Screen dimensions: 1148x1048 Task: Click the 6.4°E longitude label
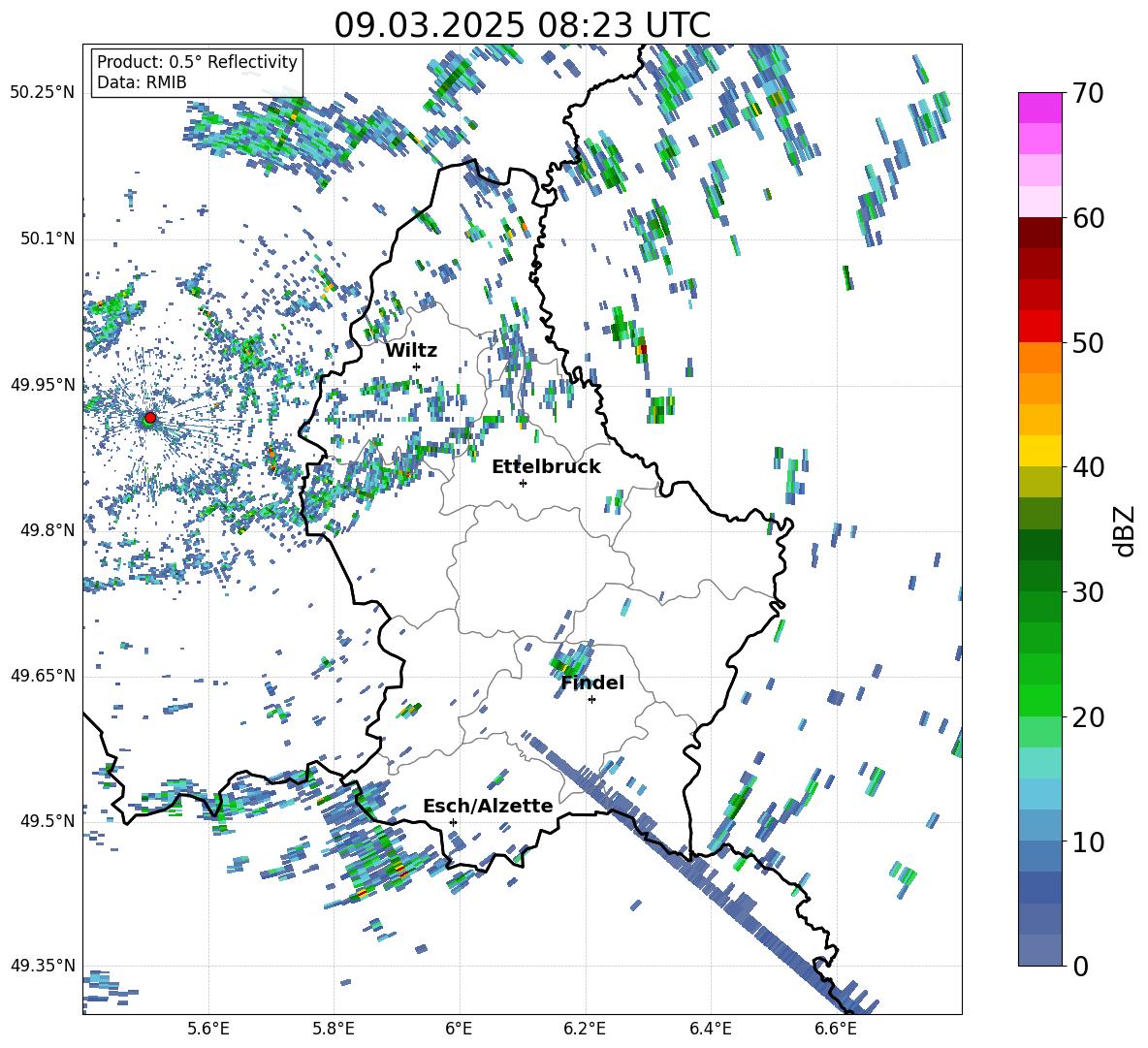click(x=711, y=1029)
